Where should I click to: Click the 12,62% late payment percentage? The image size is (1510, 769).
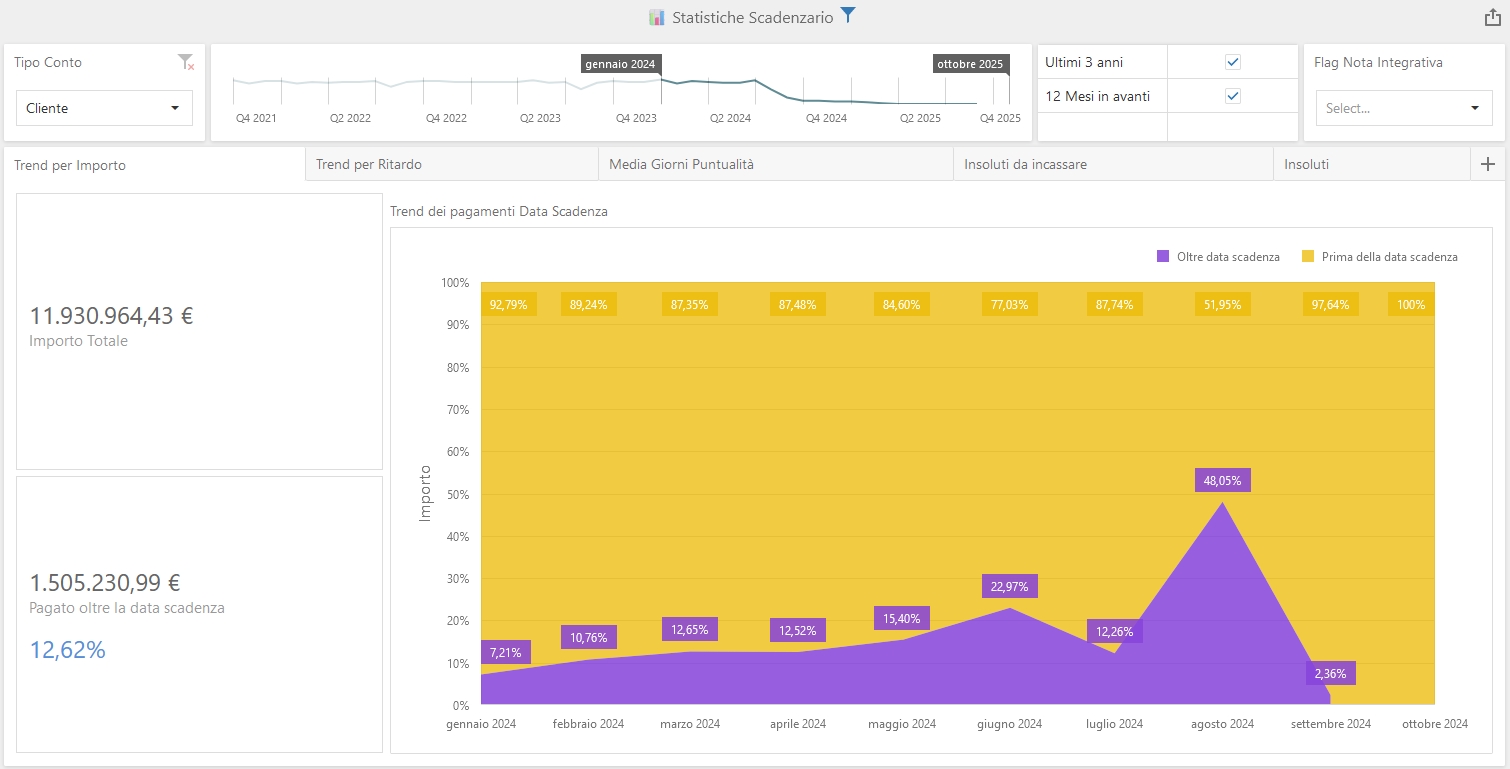(x=68, y=650)
